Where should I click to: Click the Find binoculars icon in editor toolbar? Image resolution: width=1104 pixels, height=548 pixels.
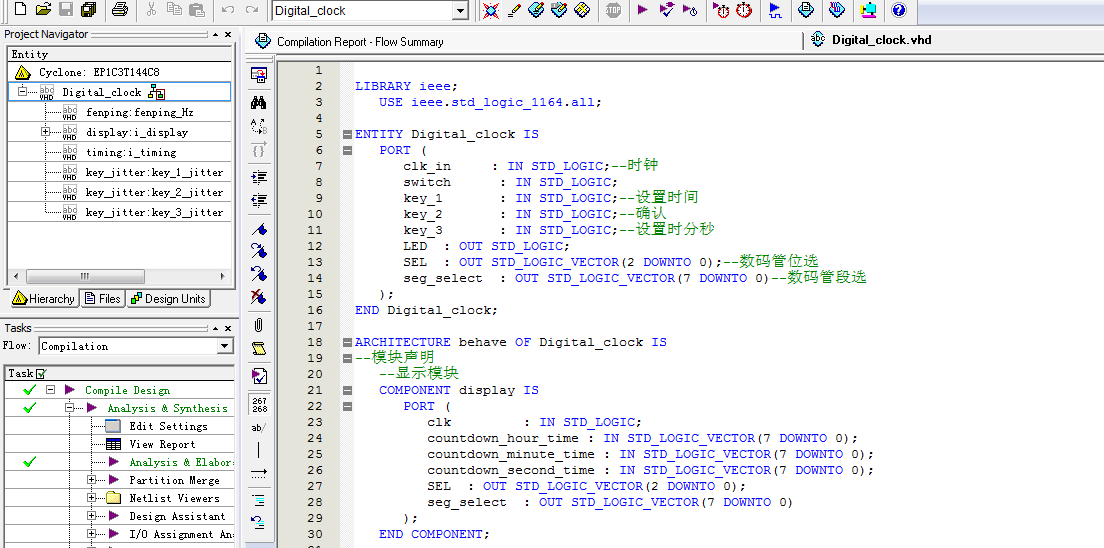258,102
